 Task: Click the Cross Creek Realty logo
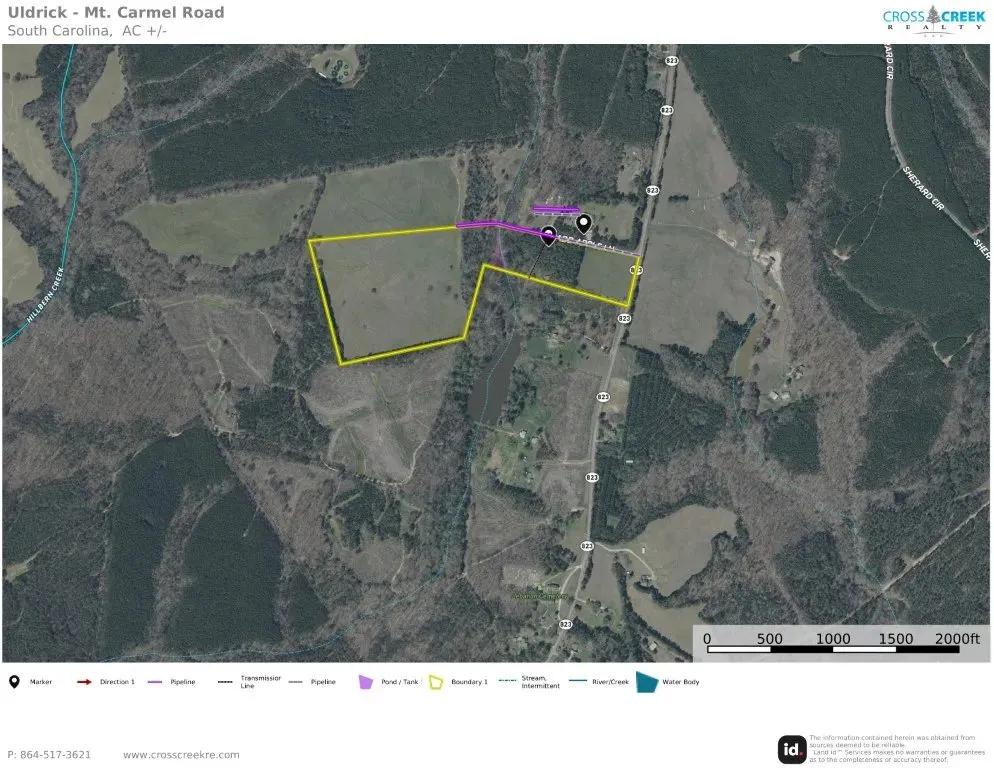tap(934, 20)
